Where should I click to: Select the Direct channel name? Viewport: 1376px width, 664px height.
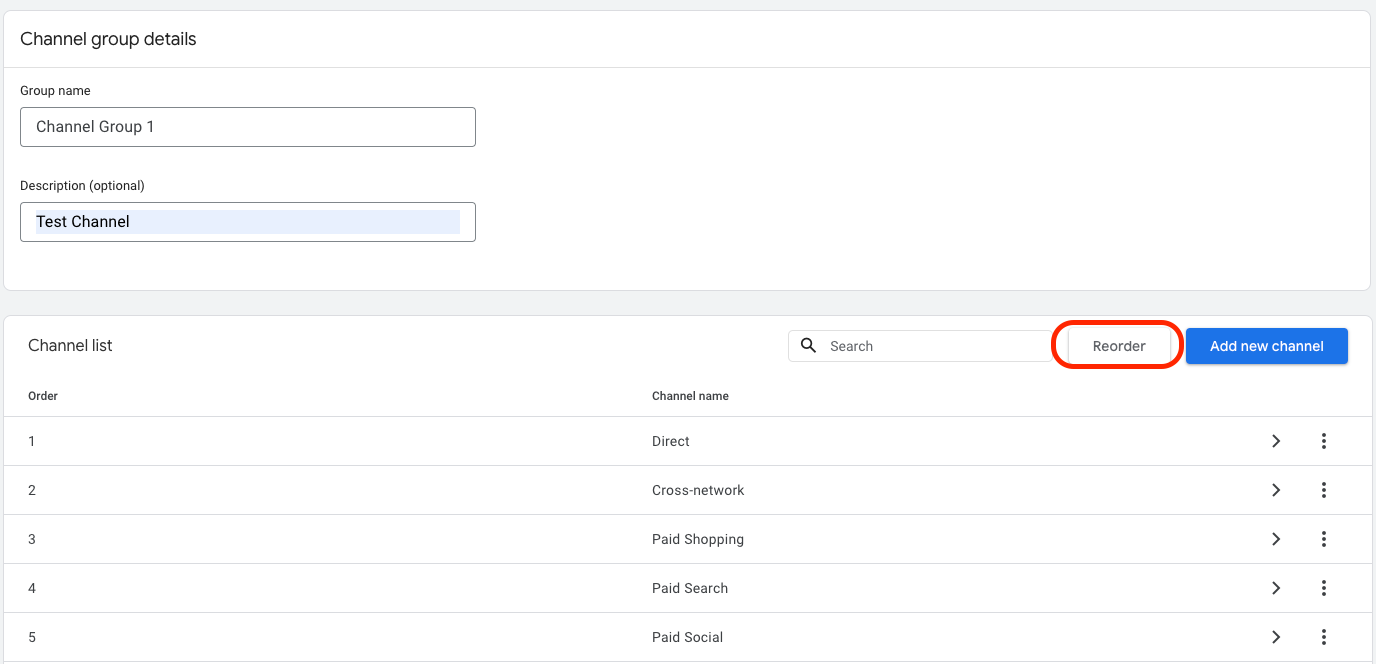click(x=671, y=441)
